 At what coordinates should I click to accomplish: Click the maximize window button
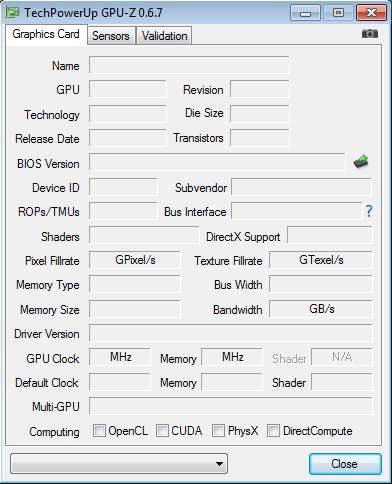point(338,13)
